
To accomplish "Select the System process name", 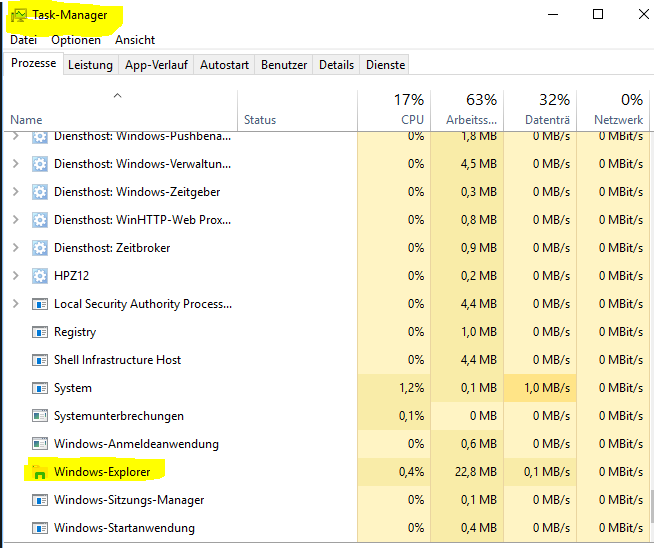I will point(73,388).
